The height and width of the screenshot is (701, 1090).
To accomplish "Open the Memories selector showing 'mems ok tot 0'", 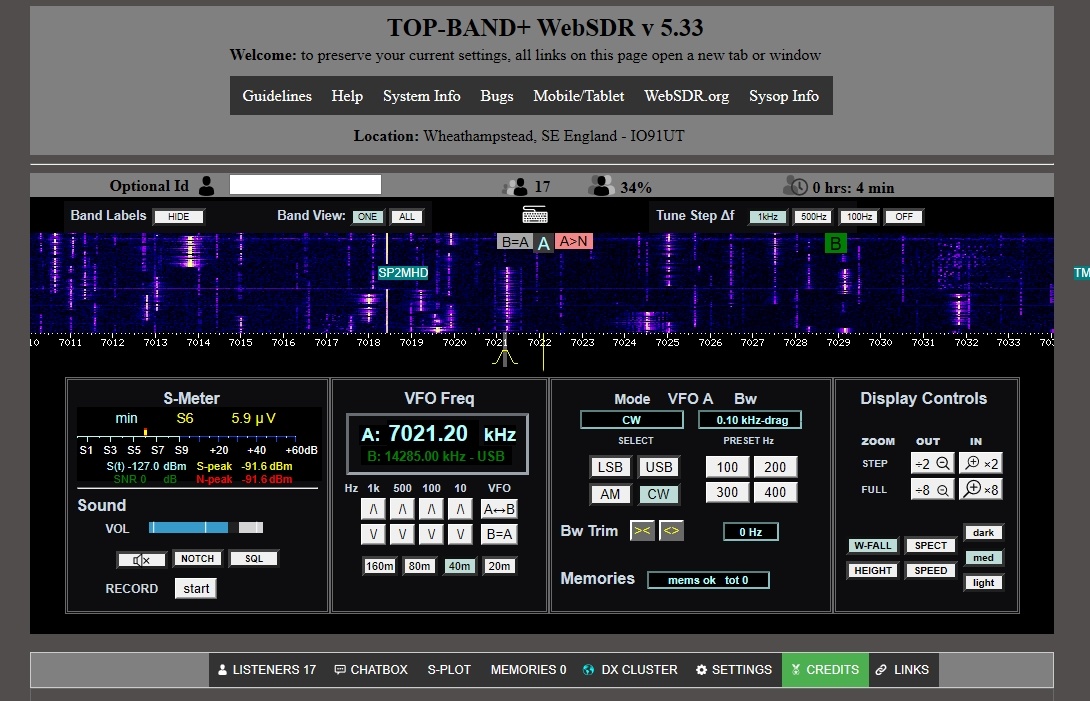I will (708, 578).
